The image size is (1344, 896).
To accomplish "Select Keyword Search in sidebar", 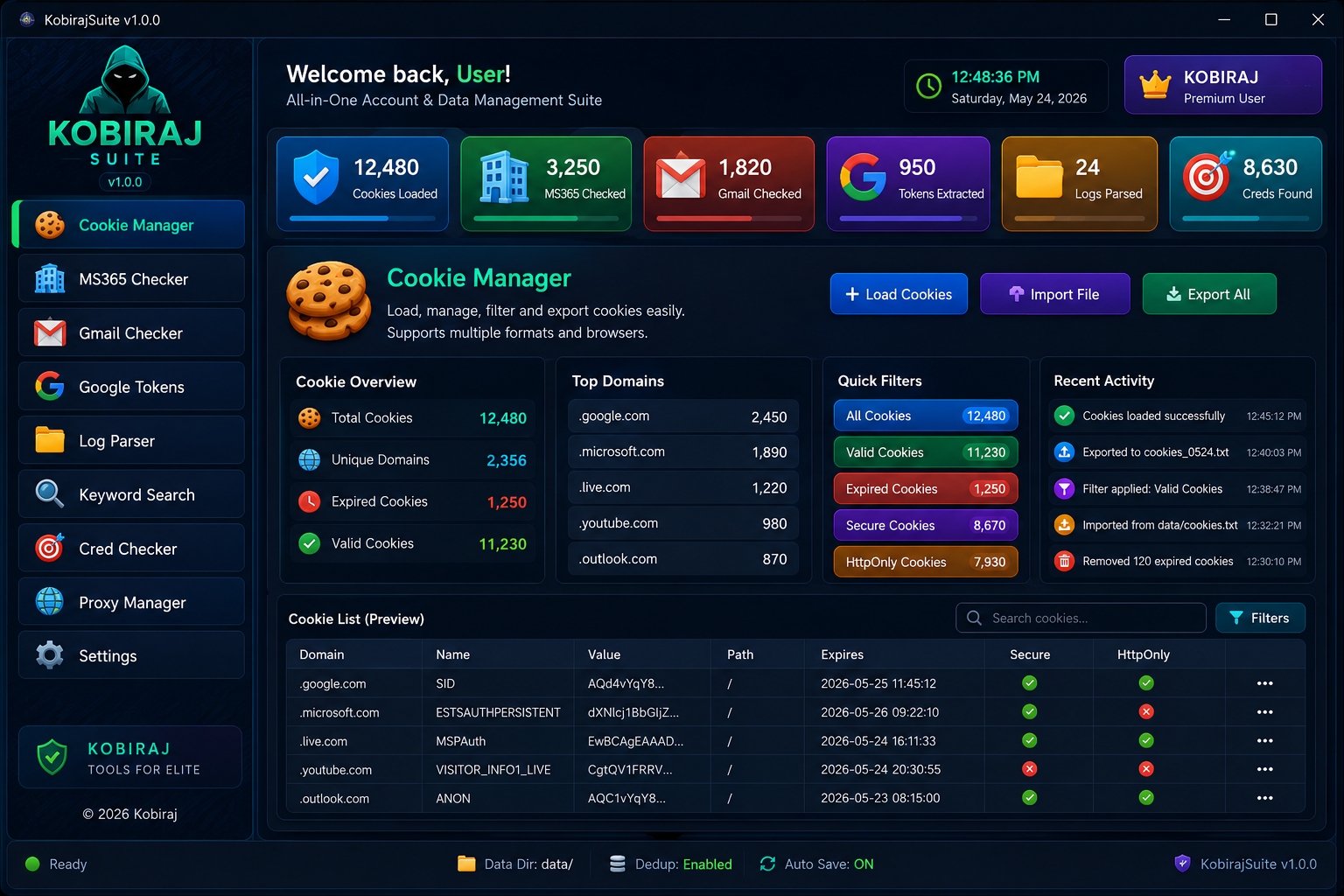I will tap(131, 494).
